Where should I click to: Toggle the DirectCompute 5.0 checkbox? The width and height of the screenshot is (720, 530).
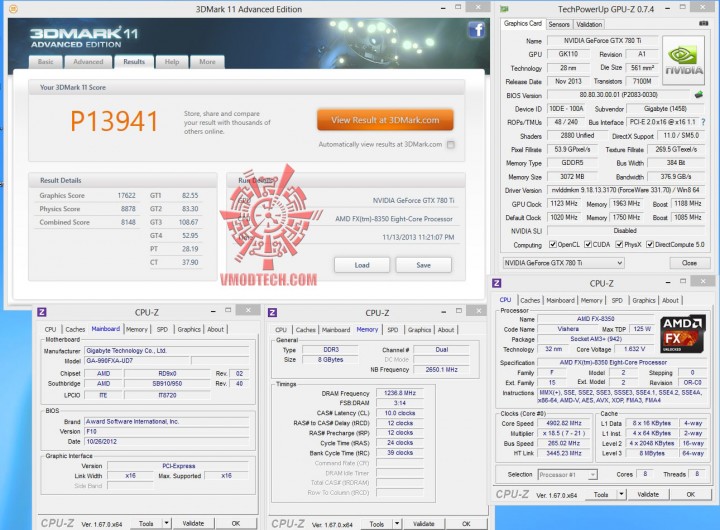tap(650, 244)
